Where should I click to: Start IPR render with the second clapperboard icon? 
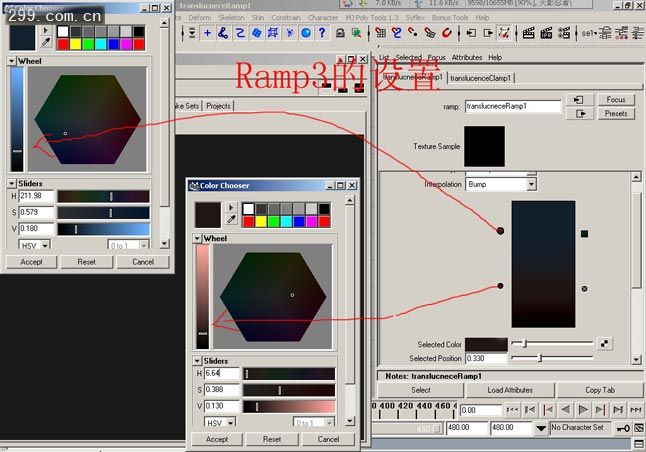[x=546, y=33]
